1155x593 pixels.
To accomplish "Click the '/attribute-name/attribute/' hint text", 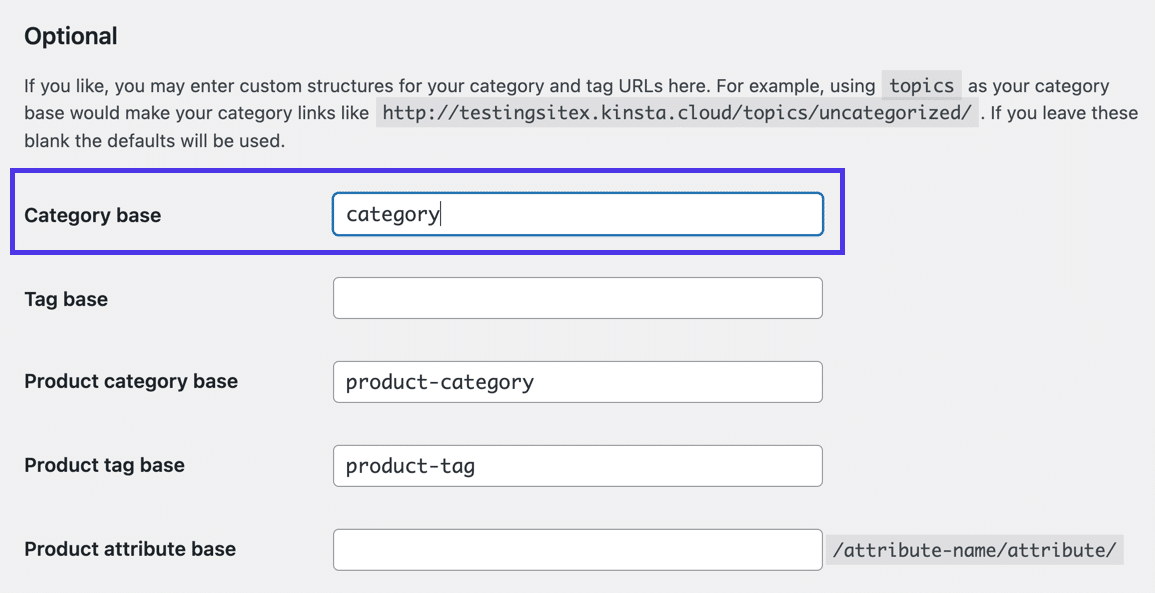I will [975, 549].
